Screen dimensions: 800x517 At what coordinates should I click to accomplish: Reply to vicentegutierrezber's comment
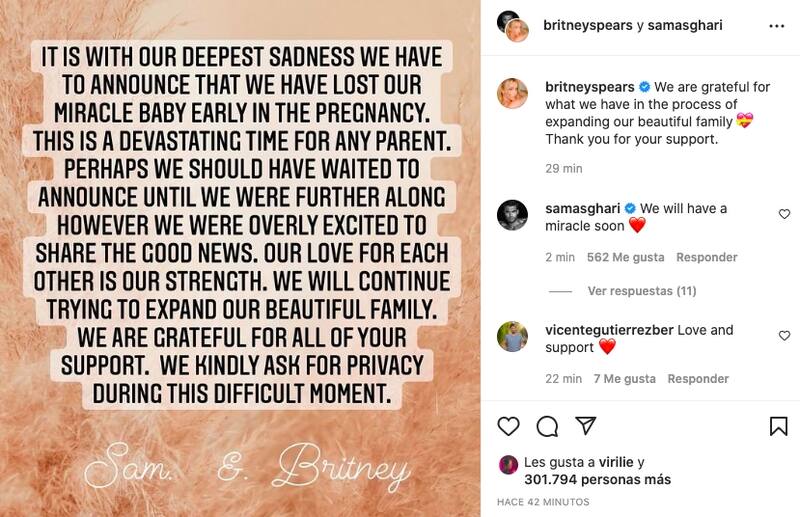click(x=698, y=379)
